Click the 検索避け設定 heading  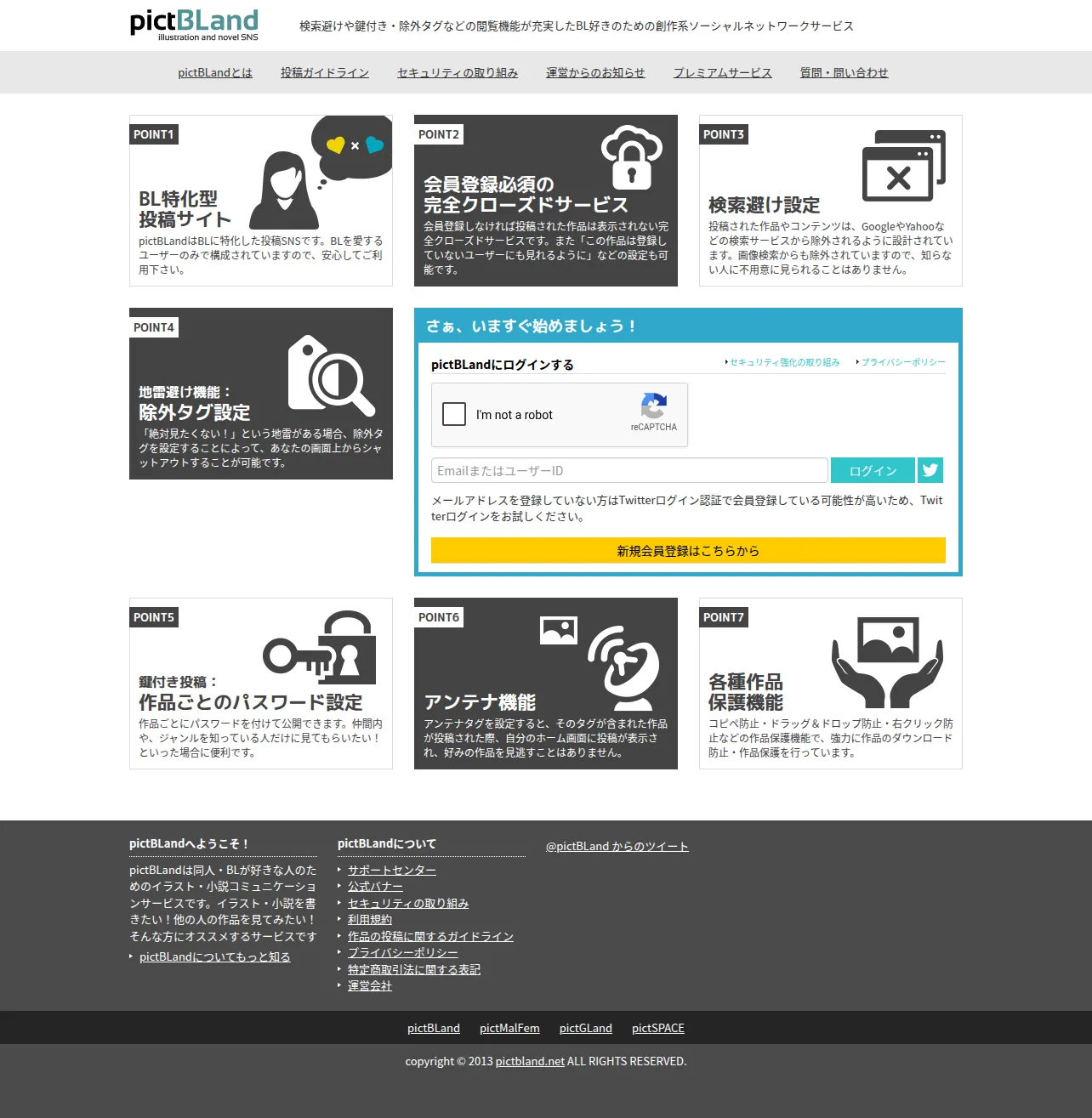click(x=765, y=205)
